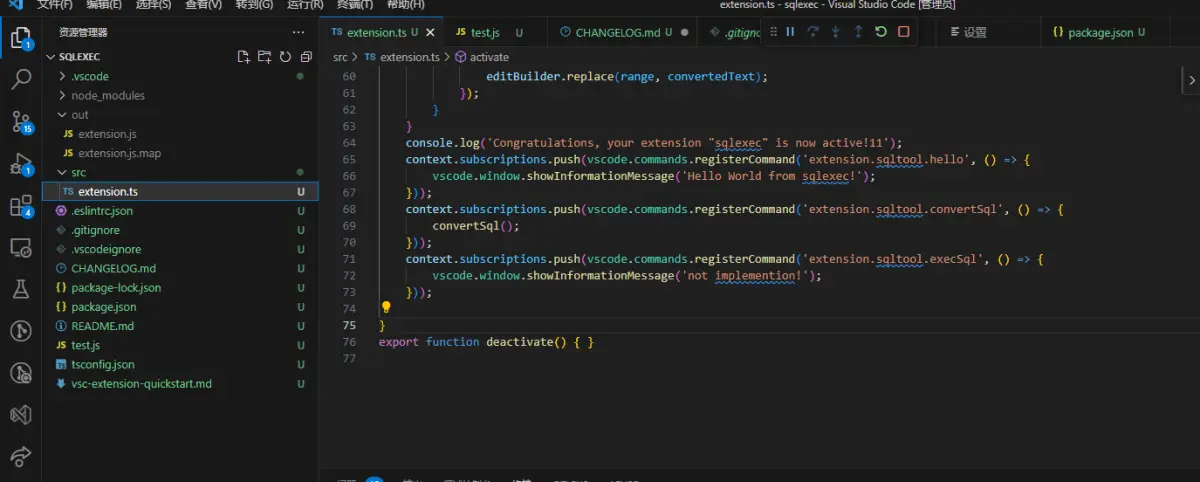Pause the debug session
Viewport: 1200px width, 482px height.
point(790,32)
